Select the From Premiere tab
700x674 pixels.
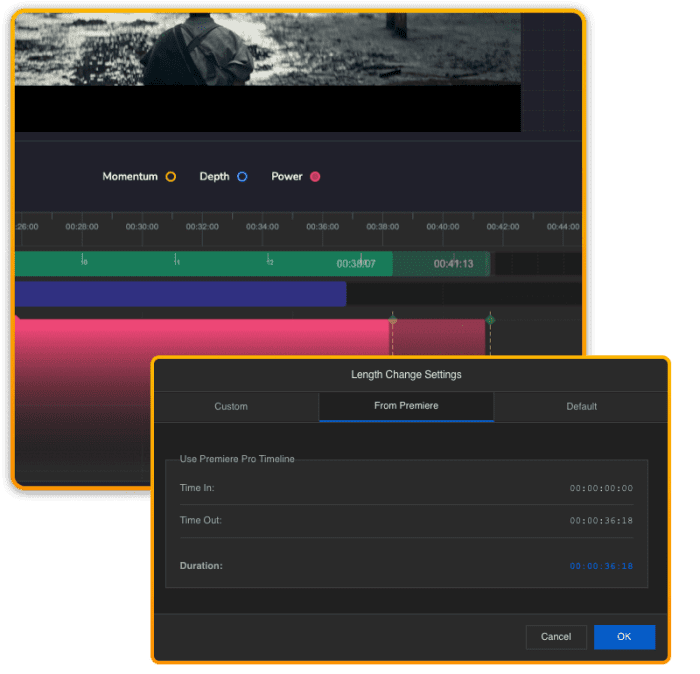point(406,406)
